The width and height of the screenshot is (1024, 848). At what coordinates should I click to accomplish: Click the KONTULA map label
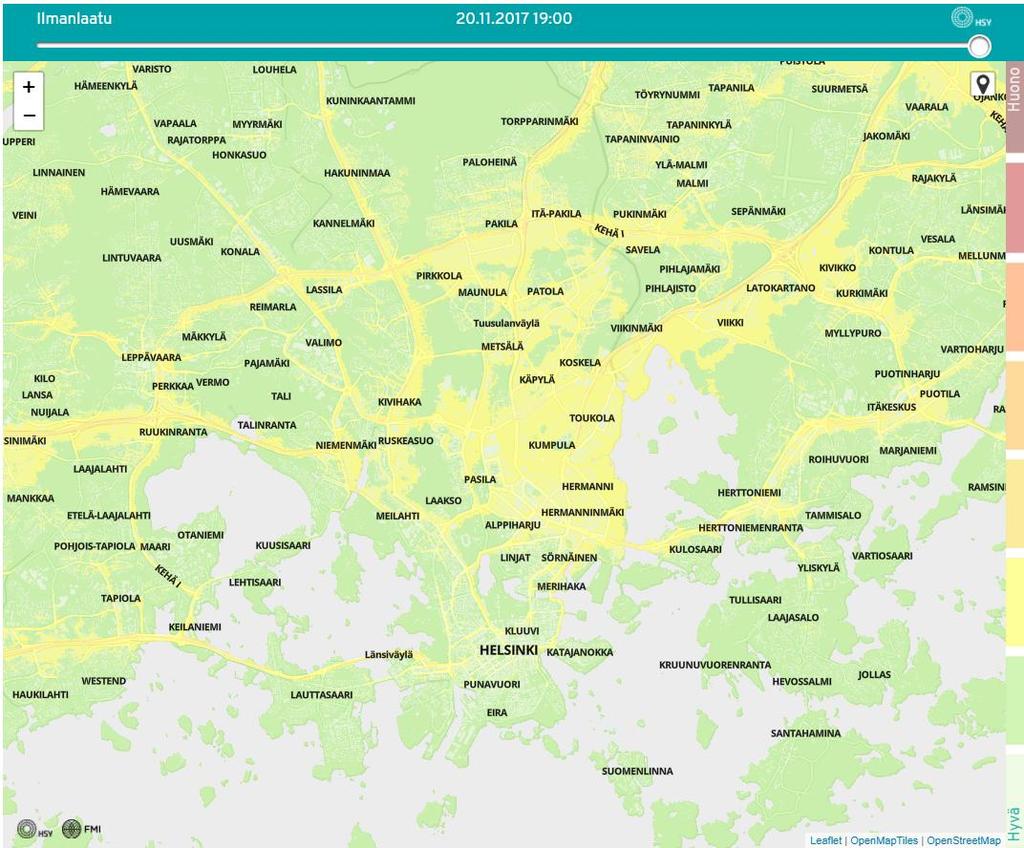(x=891, y=251)
